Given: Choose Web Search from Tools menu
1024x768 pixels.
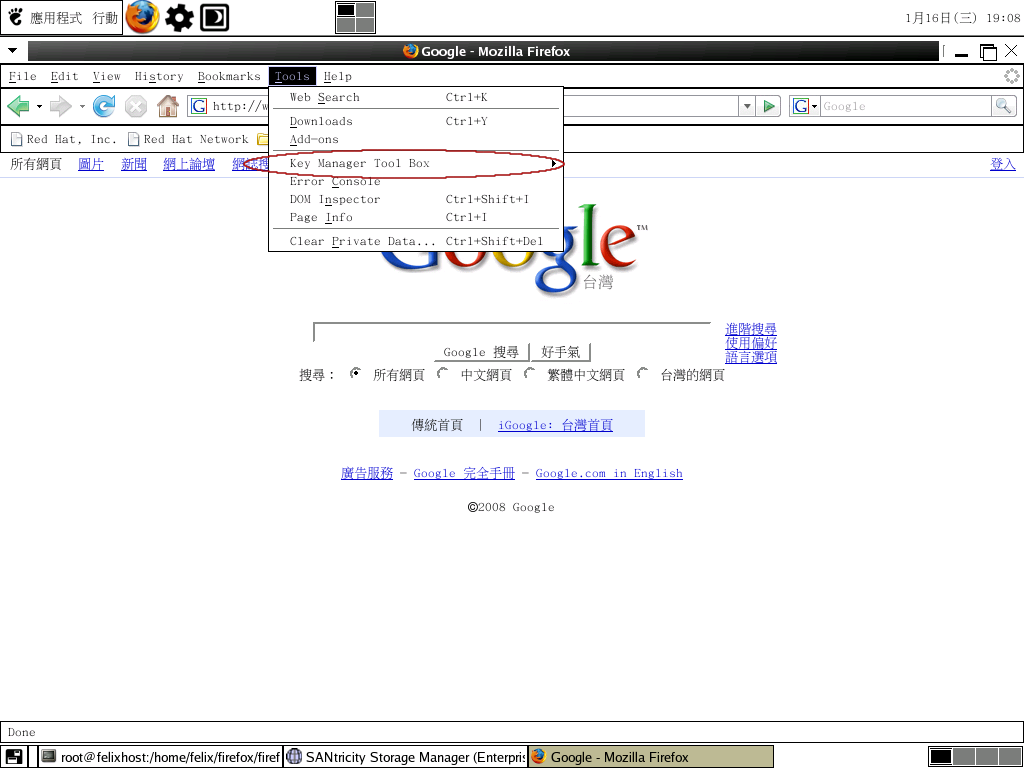Looking at the screenshot, I should 416,97.
